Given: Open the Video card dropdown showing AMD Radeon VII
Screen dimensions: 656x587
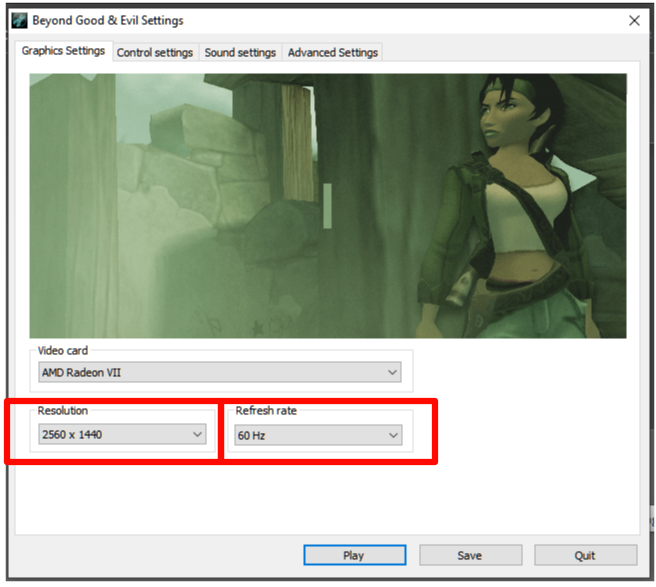Looking at the screenshot, I should pos(220,372).
